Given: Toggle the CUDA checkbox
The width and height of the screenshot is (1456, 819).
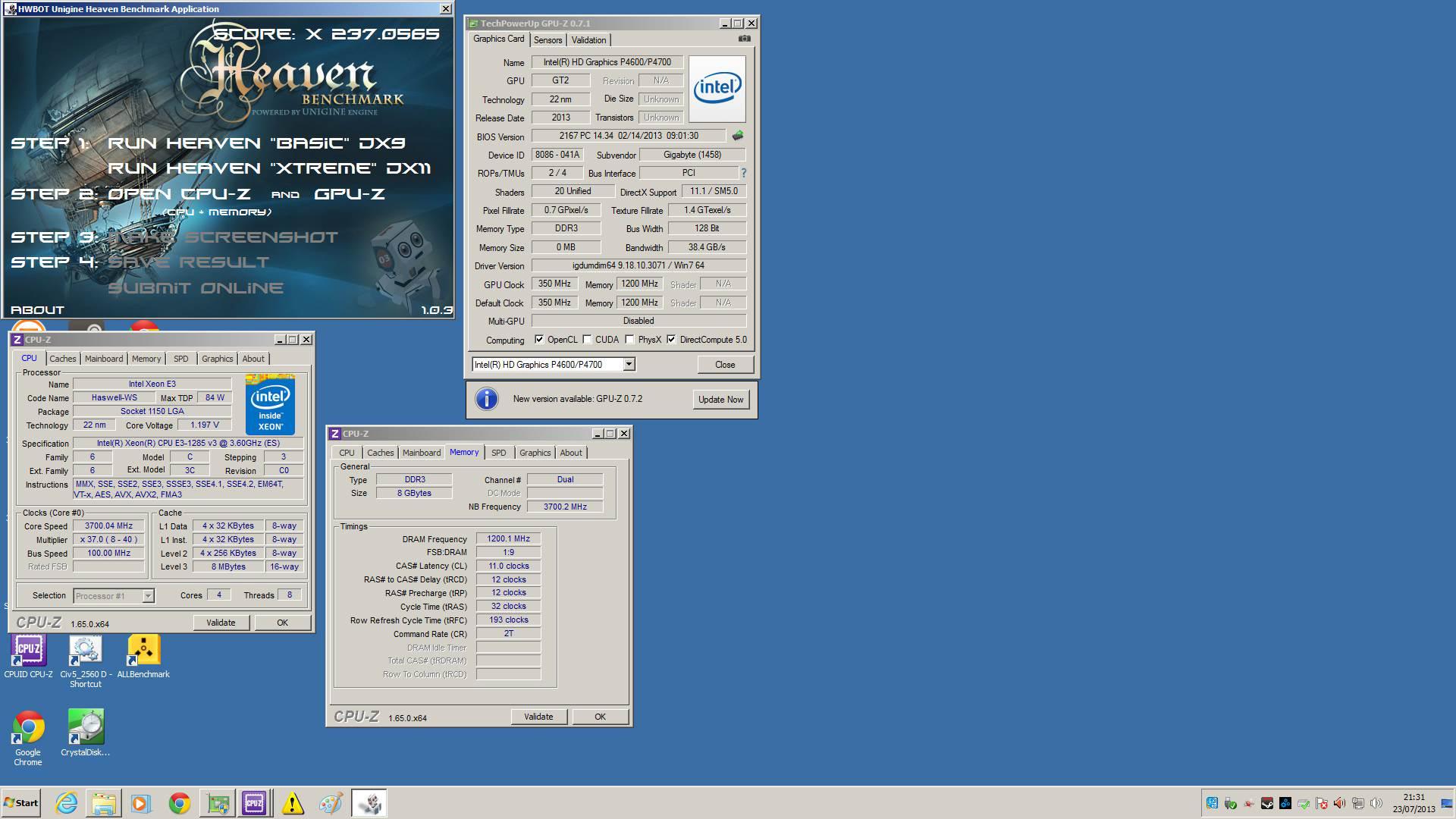Looking at the screenshot, I should click(x=587, y=340).
